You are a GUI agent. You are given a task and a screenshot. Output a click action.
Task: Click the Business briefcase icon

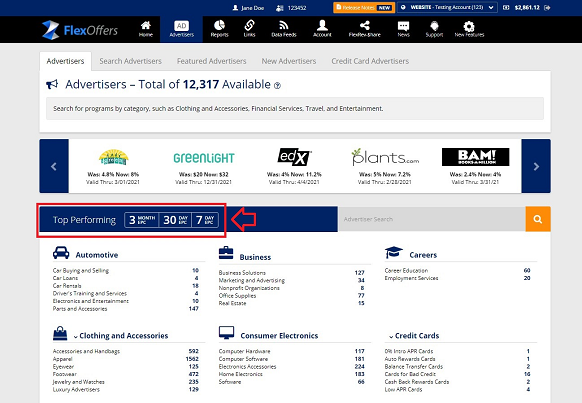click(x=226, y=253)
